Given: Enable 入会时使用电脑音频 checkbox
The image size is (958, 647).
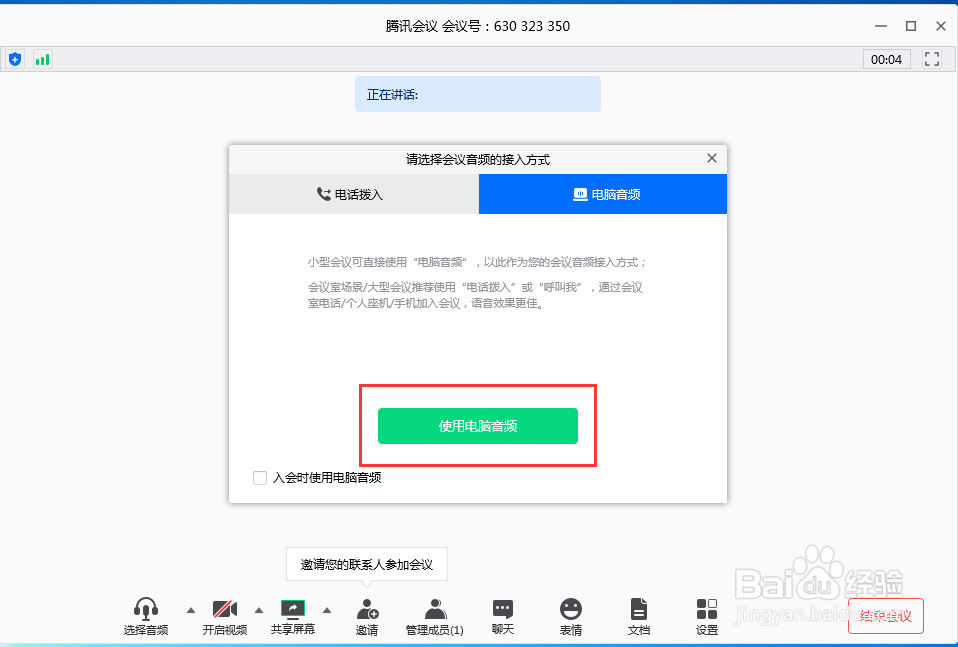Looking at the screenshot, I should click(x=260, y=478).
